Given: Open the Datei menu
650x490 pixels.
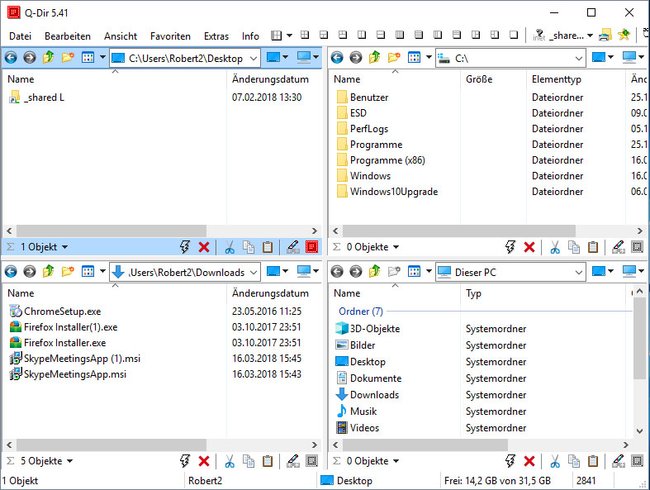Looking at the screenshot, I should pyautogui.click(x=20, y=36).
